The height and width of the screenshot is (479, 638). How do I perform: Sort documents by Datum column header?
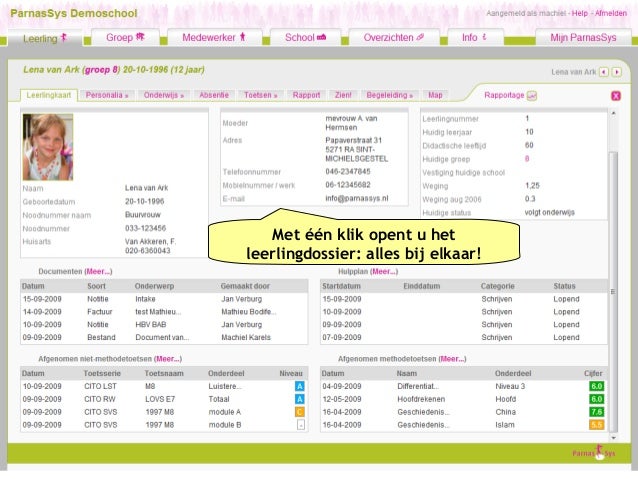pos(33,286)
